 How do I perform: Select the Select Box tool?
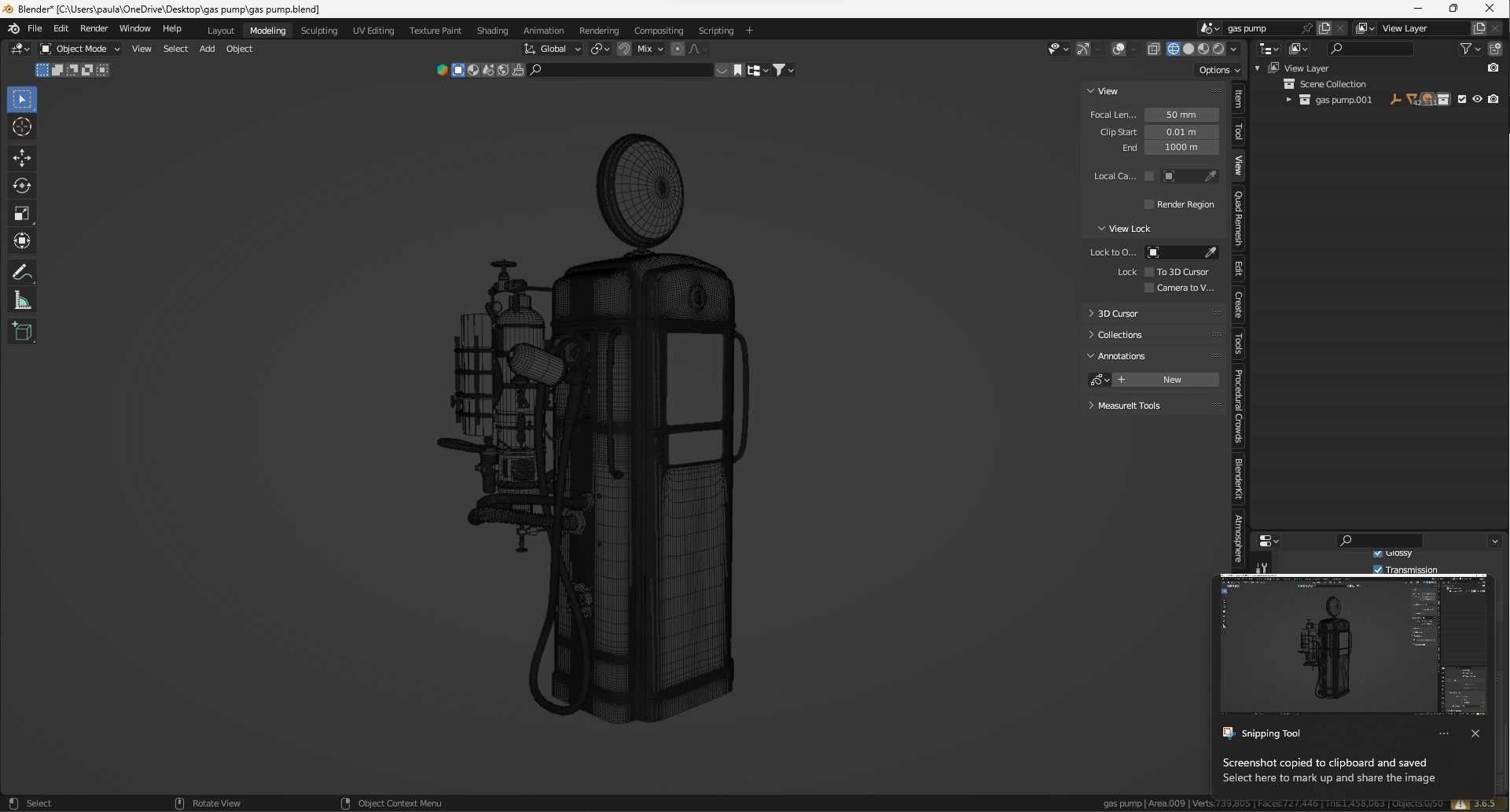(x=22, y=99)
